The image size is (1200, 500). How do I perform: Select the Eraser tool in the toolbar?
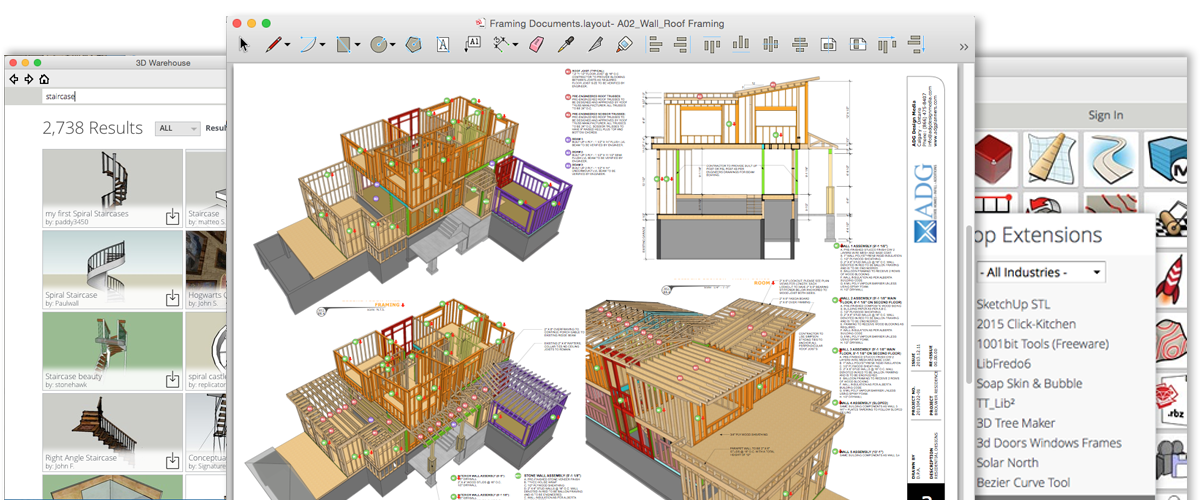point(535,44)
